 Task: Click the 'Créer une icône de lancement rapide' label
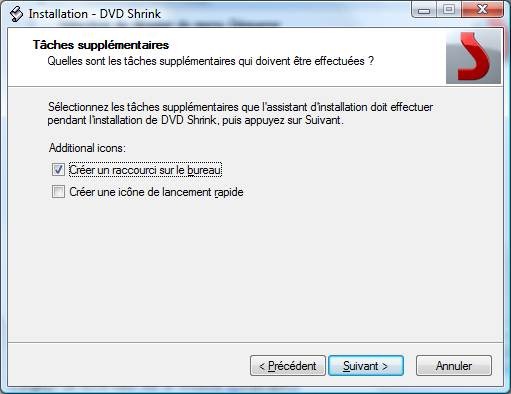156,192
